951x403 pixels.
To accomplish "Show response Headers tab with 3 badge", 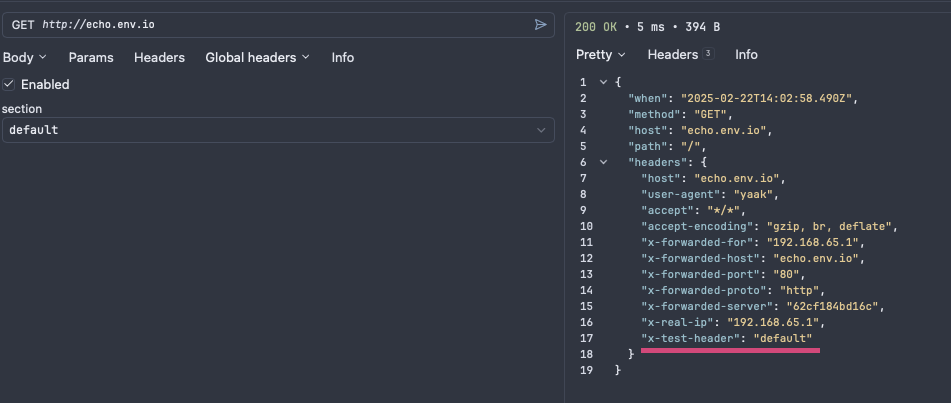I will coord(679,54).
